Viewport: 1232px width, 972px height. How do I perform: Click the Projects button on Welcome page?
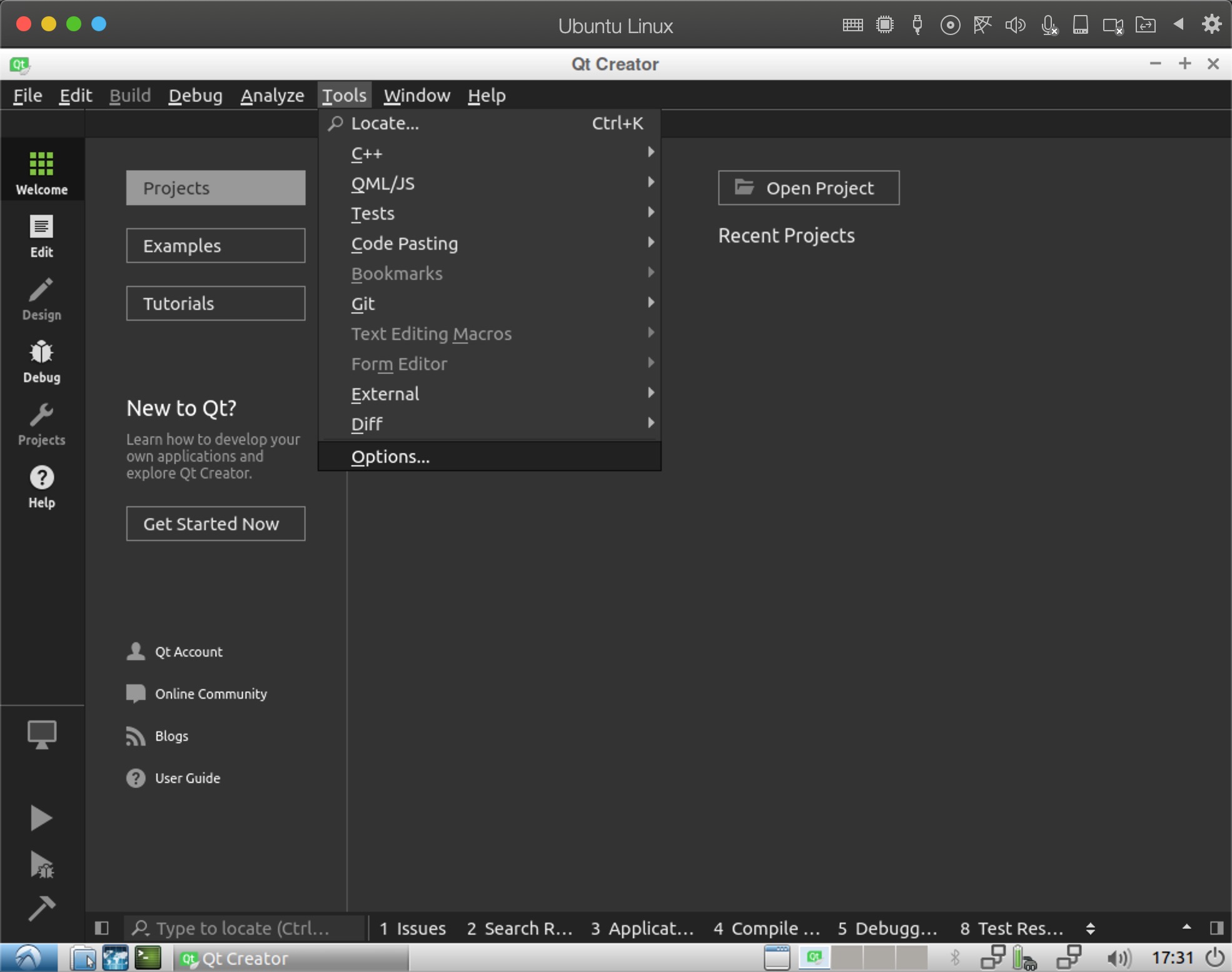(216, 188)
